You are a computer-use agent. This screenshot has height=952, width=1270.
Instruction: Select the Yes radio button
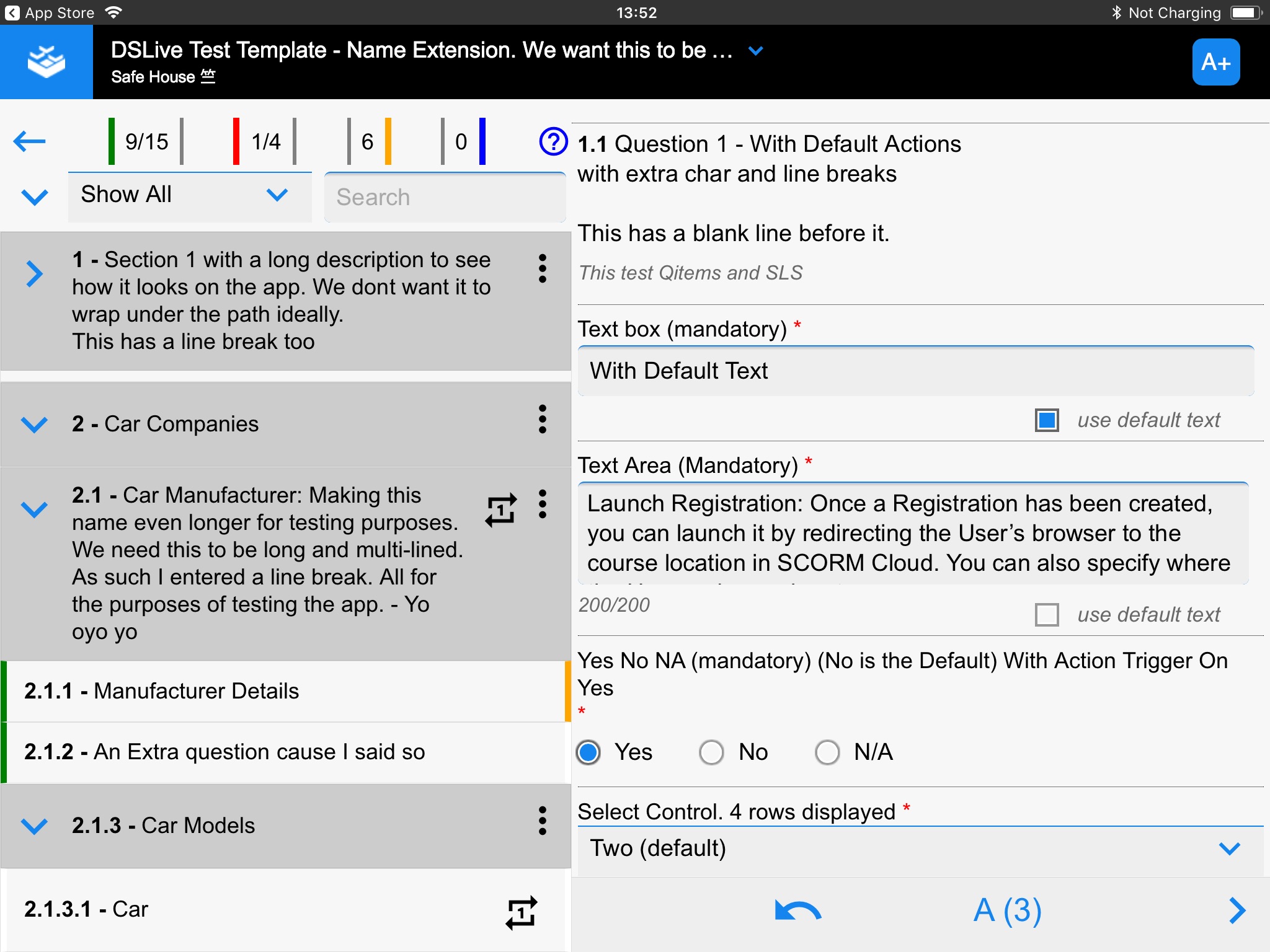(x=588, y=752)
